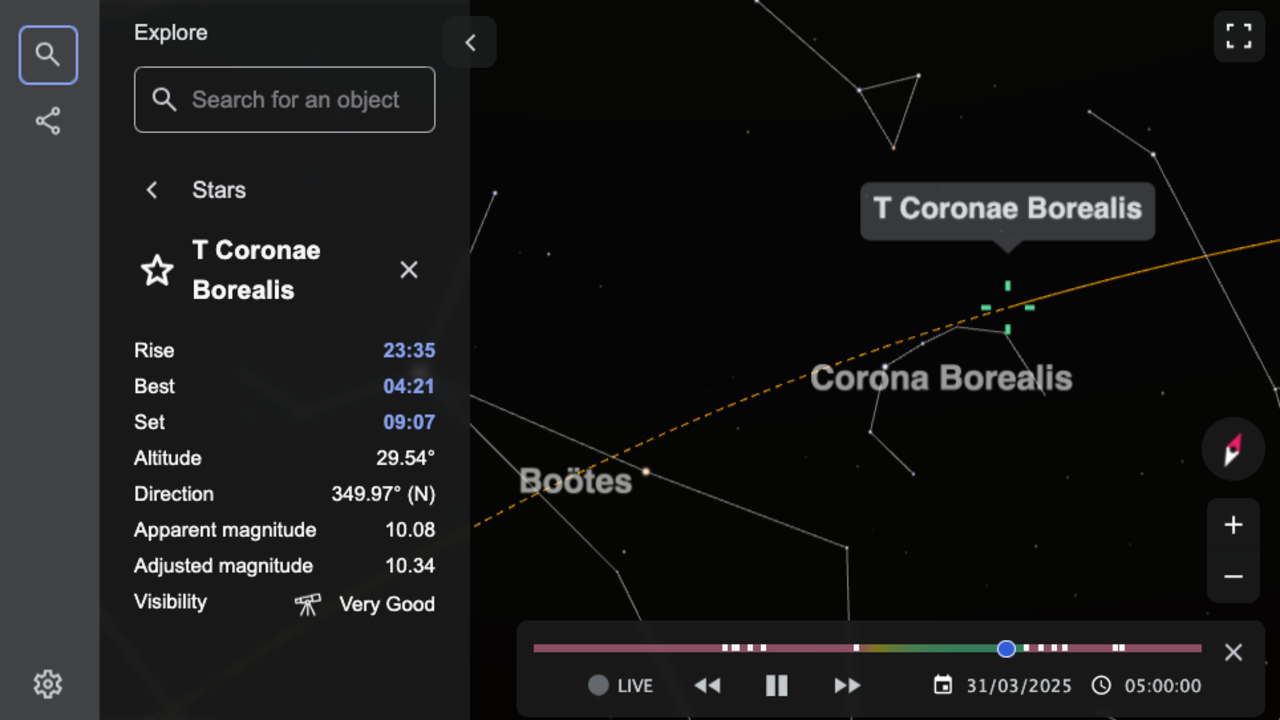Open the share options
This screenshot has height=720, width=1280.
(48, 120)
